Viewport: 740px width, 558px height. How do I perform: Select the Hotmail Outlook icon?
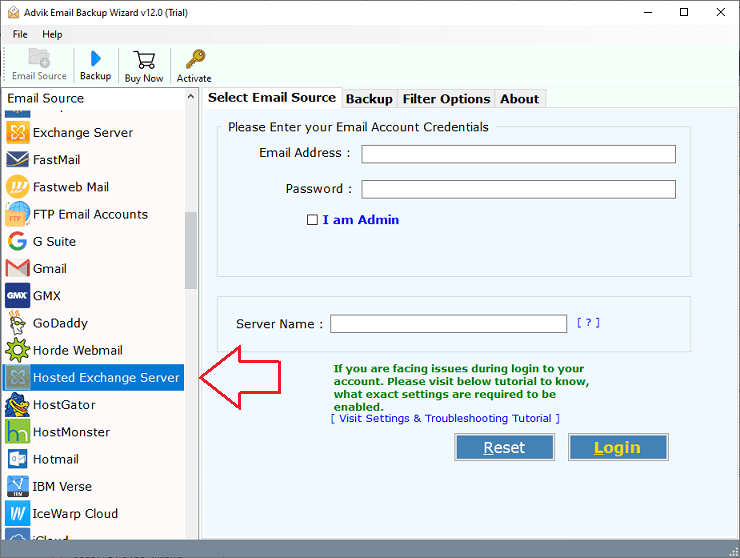click(18, 459)
